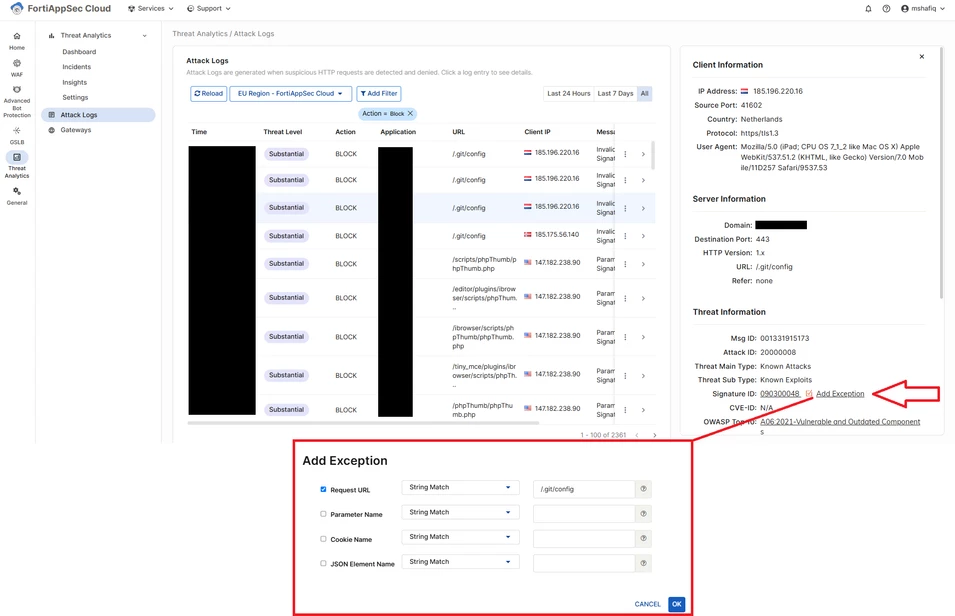955x616 pixels.
Task: Click help icon beside Parameter Name field
Action: coord(643,514)
